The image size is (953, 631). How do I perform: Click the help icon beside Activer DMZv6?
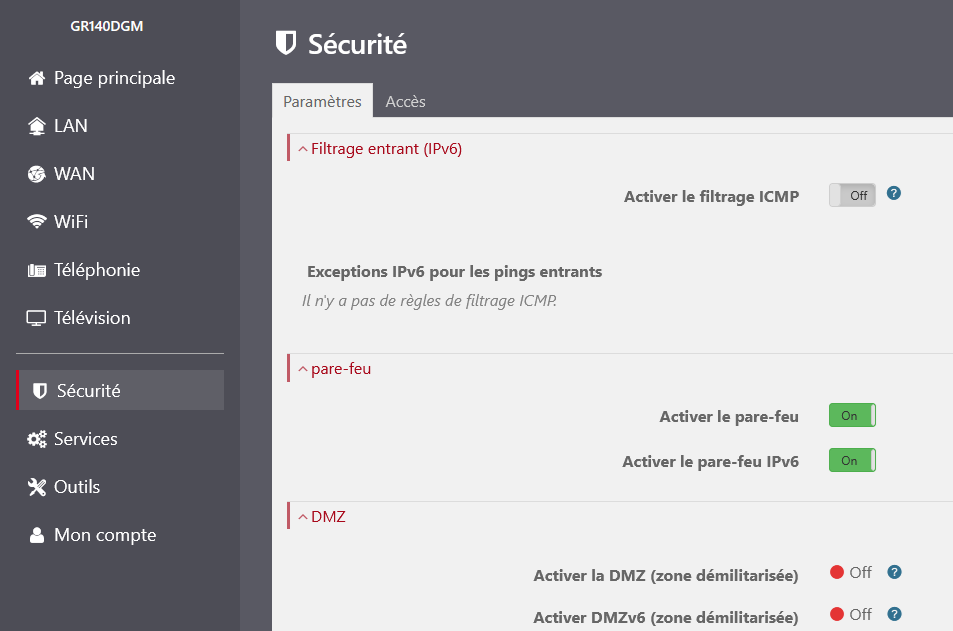[894, 614]
